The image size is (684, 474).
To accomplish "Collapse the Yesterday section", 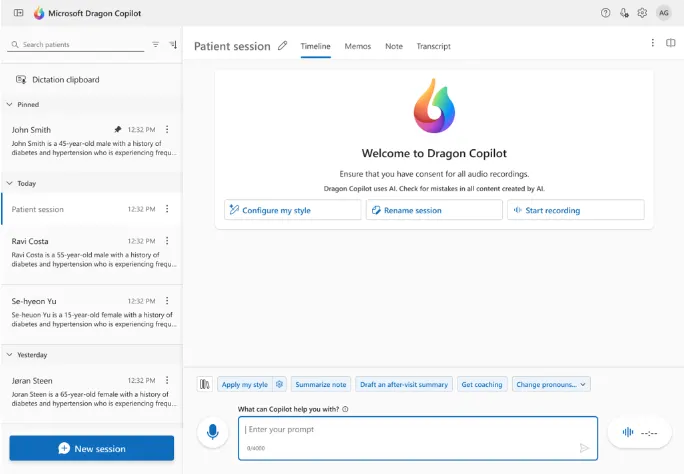I will tap(10, 355).
